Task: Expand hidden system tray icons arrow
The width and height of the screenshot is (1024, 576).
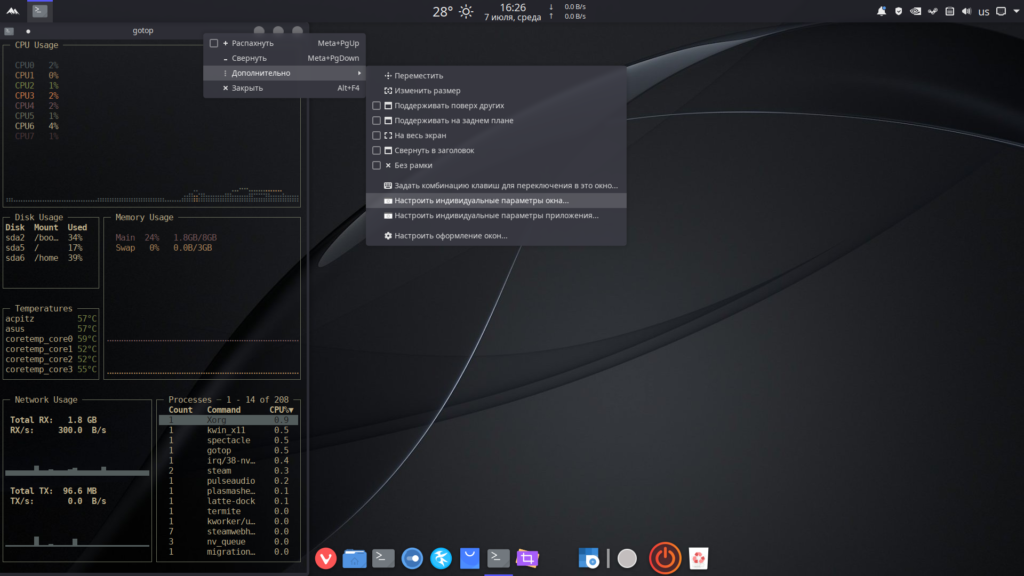Action: click(1016, 11)
